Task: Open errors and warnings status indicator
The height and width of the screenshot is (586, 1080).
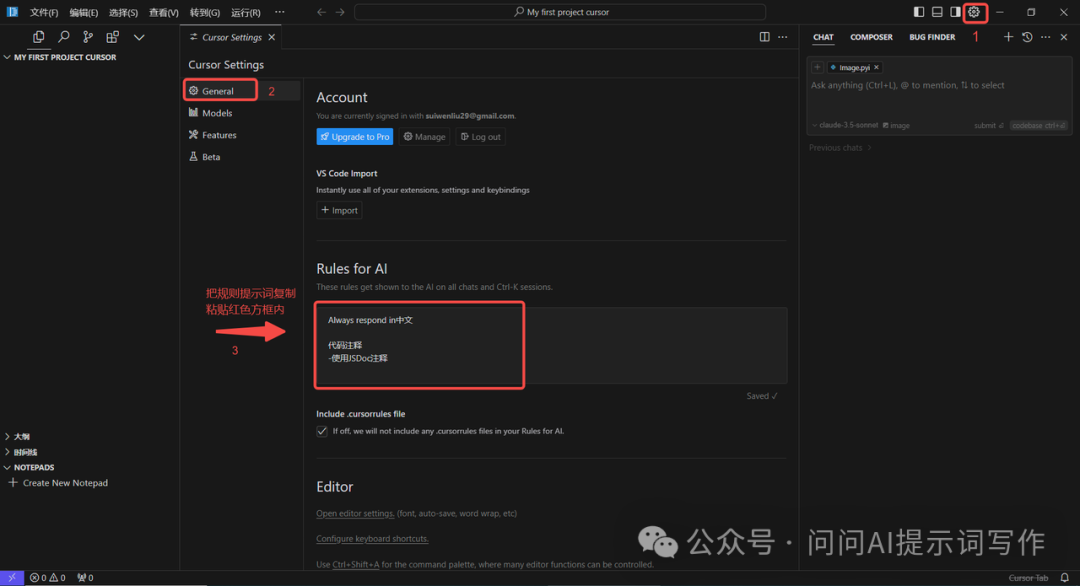Action: click(x=48, y=578)
